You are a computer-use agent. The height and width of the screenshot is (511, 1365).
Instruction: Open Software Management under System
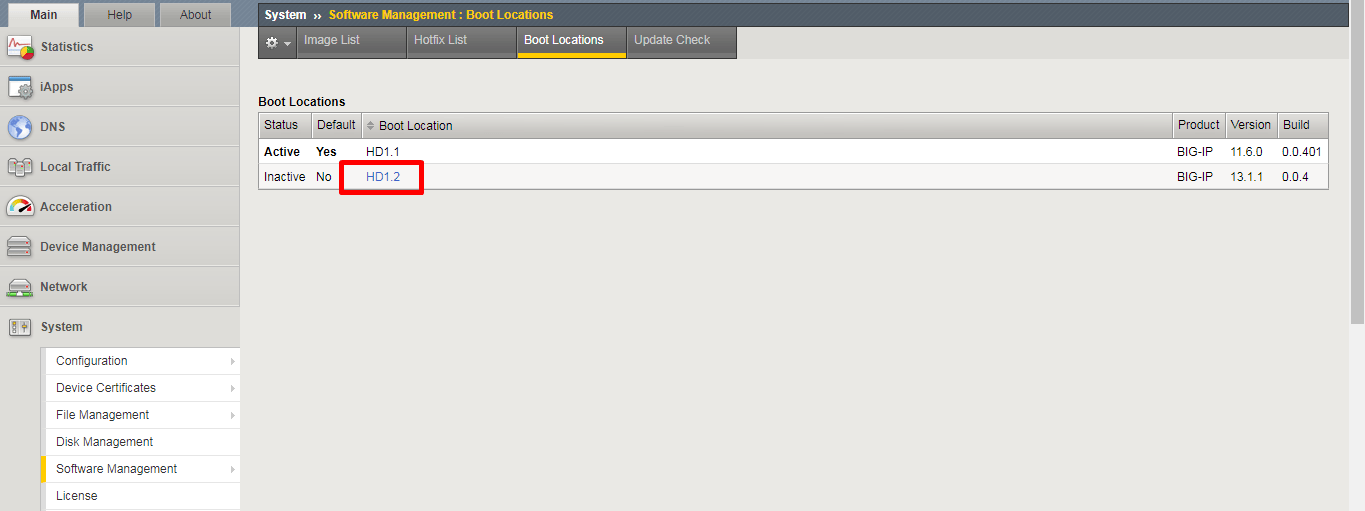pyautogui.click(x=141, y=469)
